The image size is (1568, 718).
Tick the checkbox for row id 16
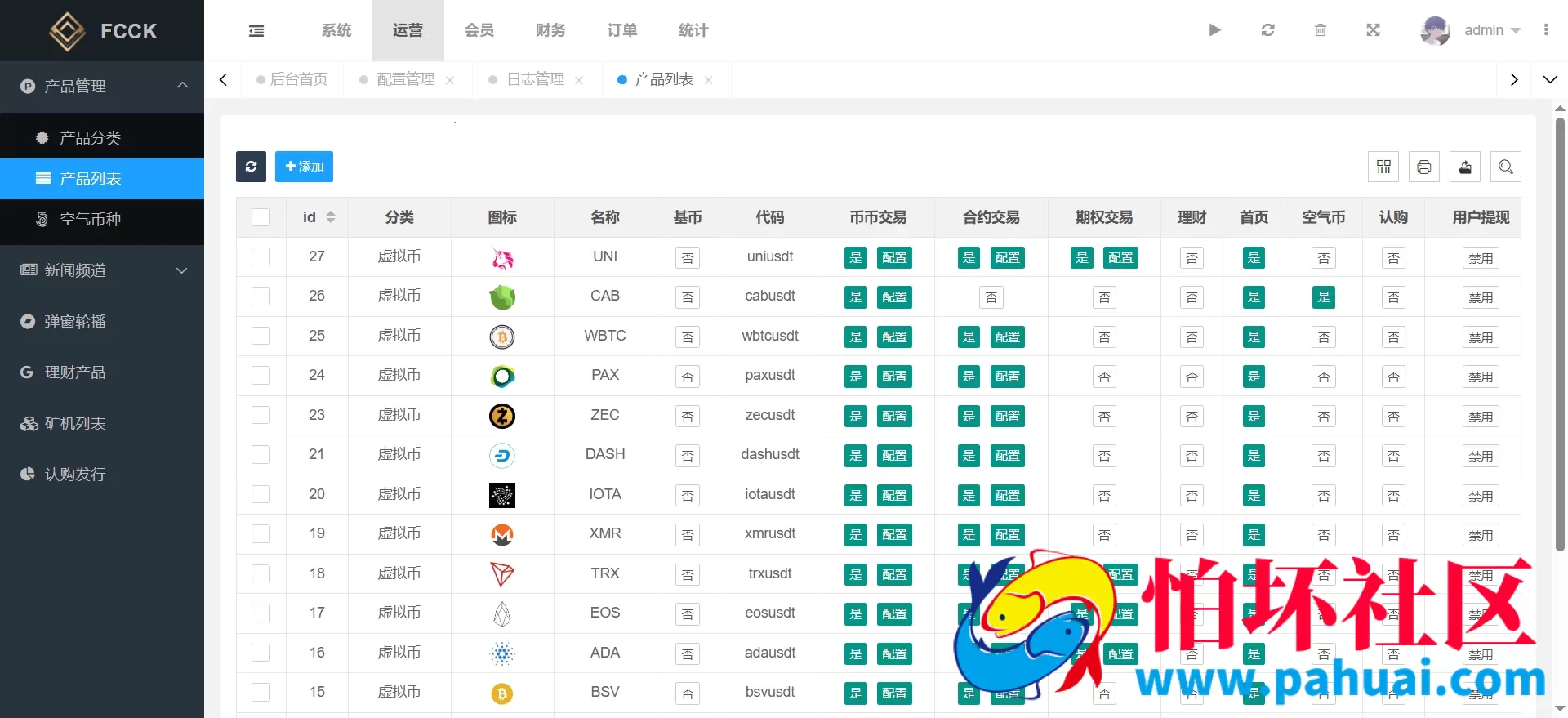(261, 653)
